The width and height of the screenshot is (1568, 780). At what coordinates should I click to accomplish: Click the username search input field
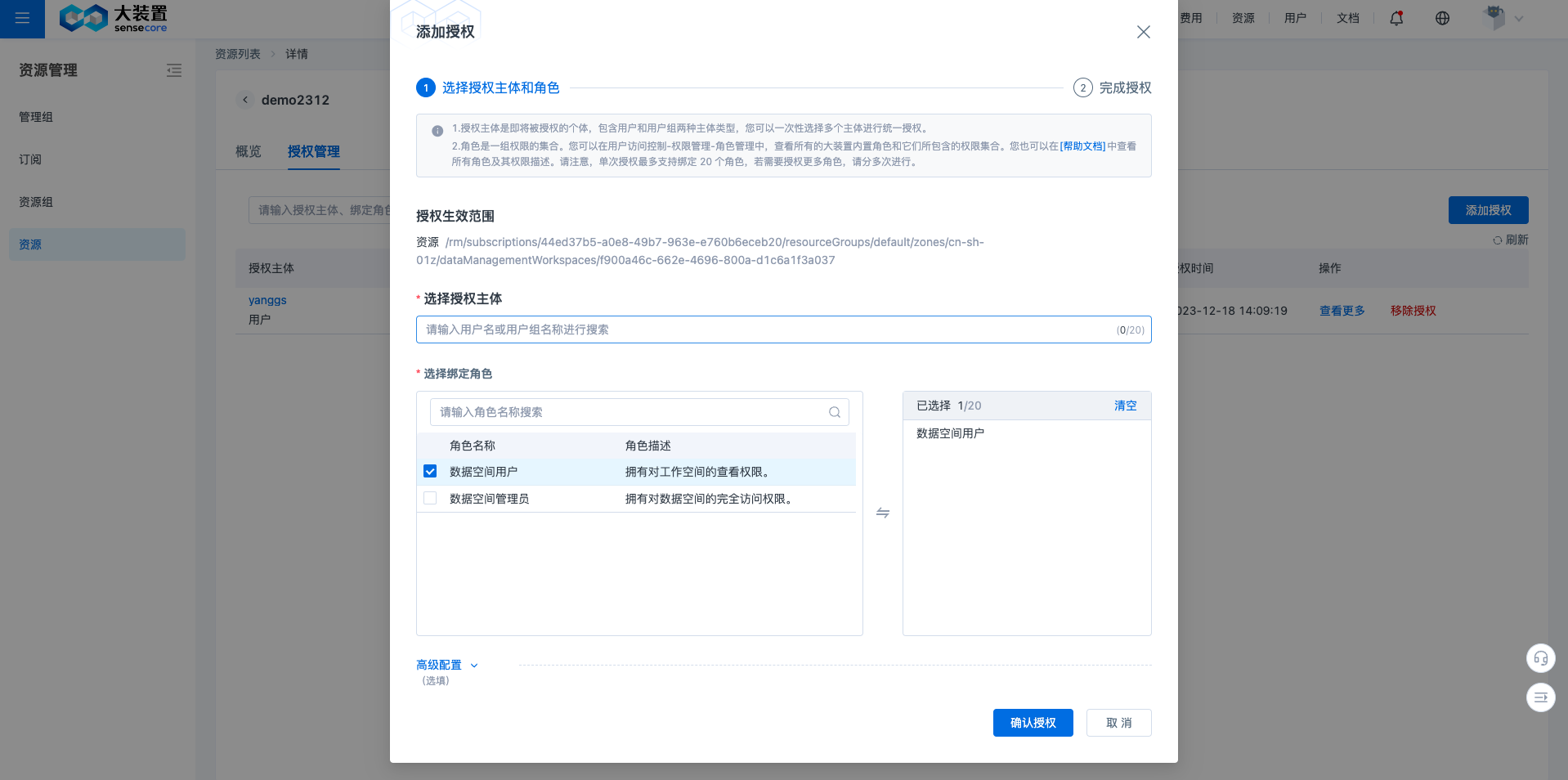point(736,329)
